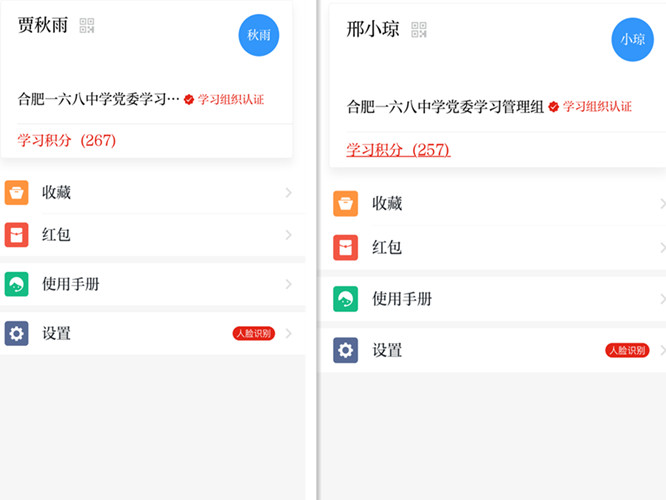The height and width of the screenshot is (500, 666).
Task: Expand 使用手册 chevron in 贾秋雨 panel
Action: (x=289, y=284)
